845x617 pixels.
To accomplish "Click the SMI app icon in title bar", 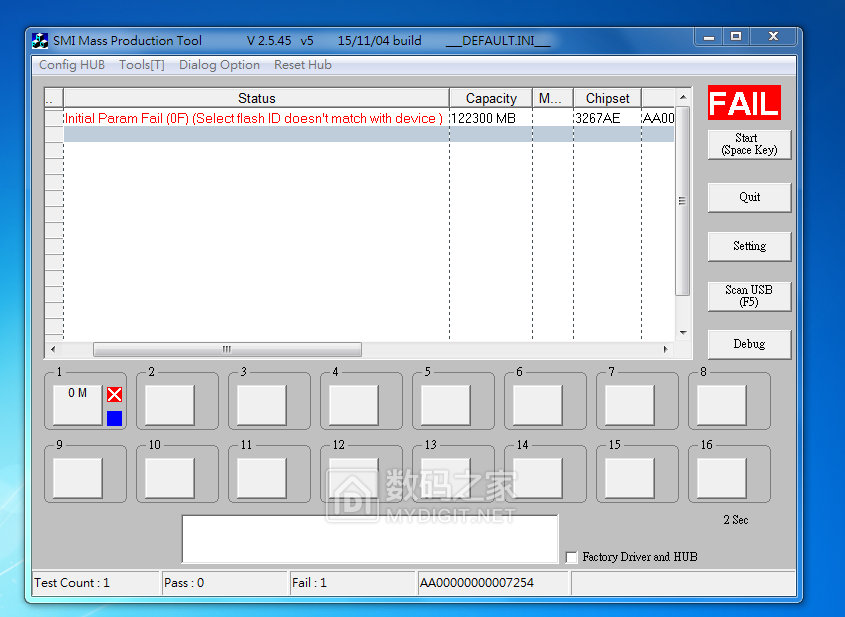I will pos(40,41).
